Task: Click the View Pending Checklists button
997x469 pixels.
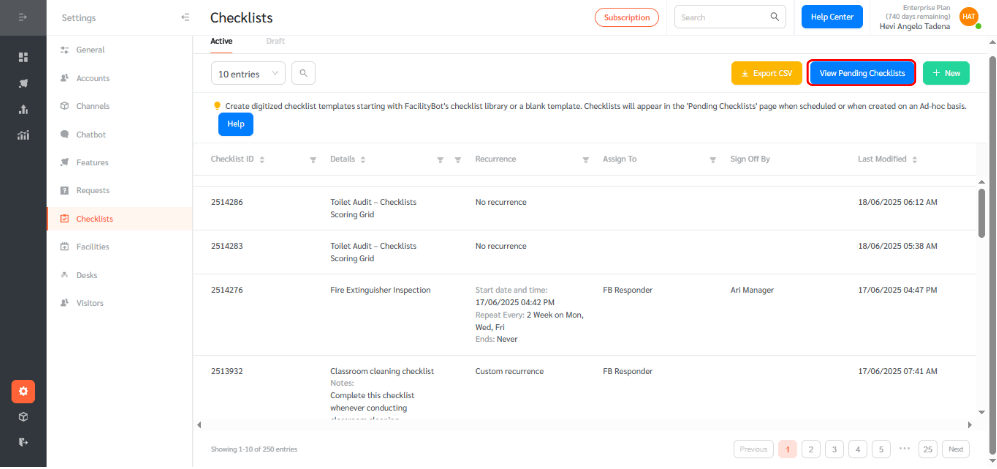Action: pos(861,73)
